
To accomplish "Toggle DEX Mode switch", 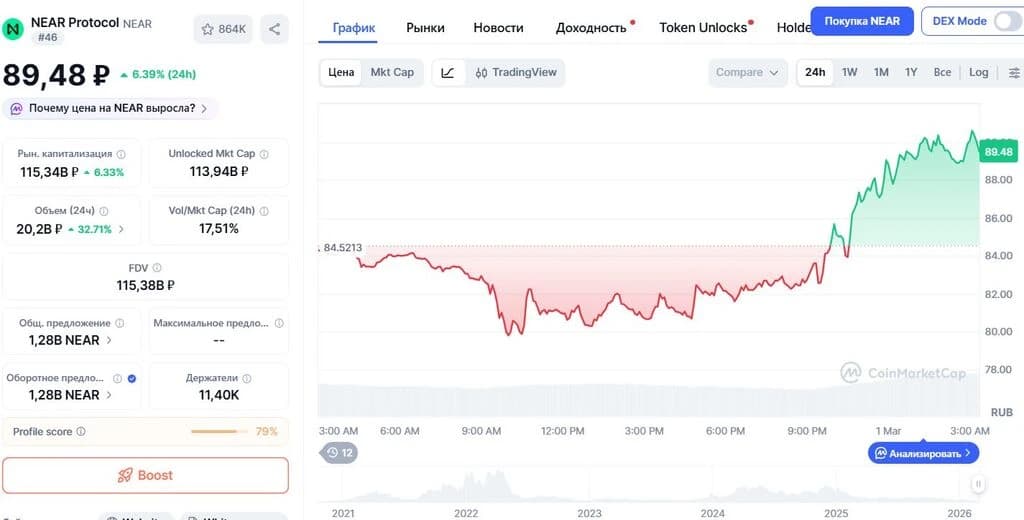I will pyautogui.click(x=1007, y=21).
